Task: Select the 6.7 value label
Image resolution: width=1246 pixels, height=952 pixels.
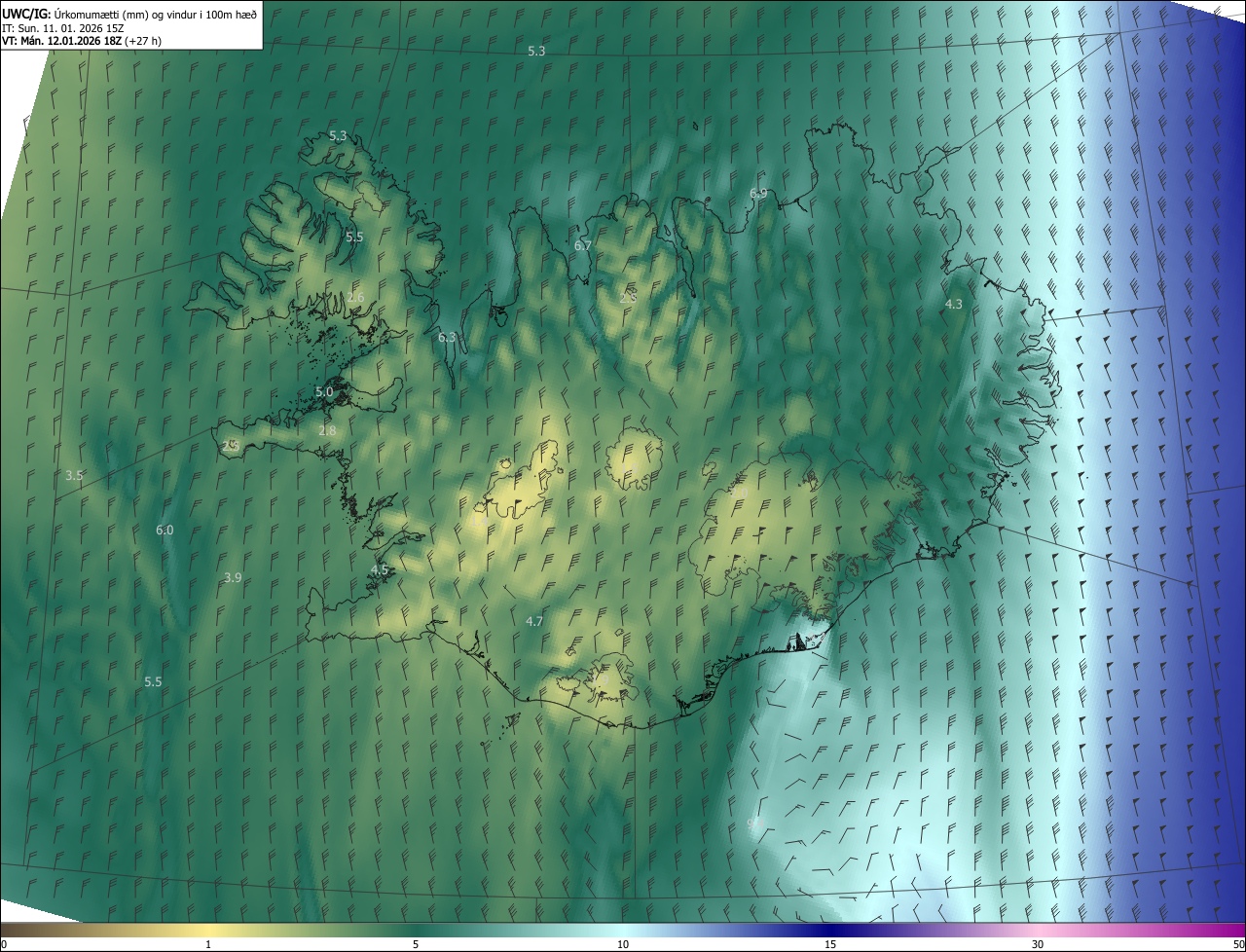Action: [583, 246]
